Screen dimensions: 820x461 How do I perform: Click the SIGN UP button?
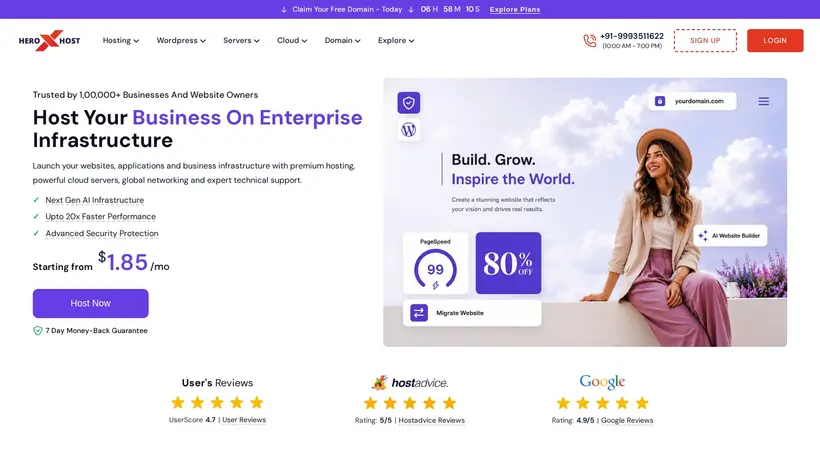click(705, 40)
